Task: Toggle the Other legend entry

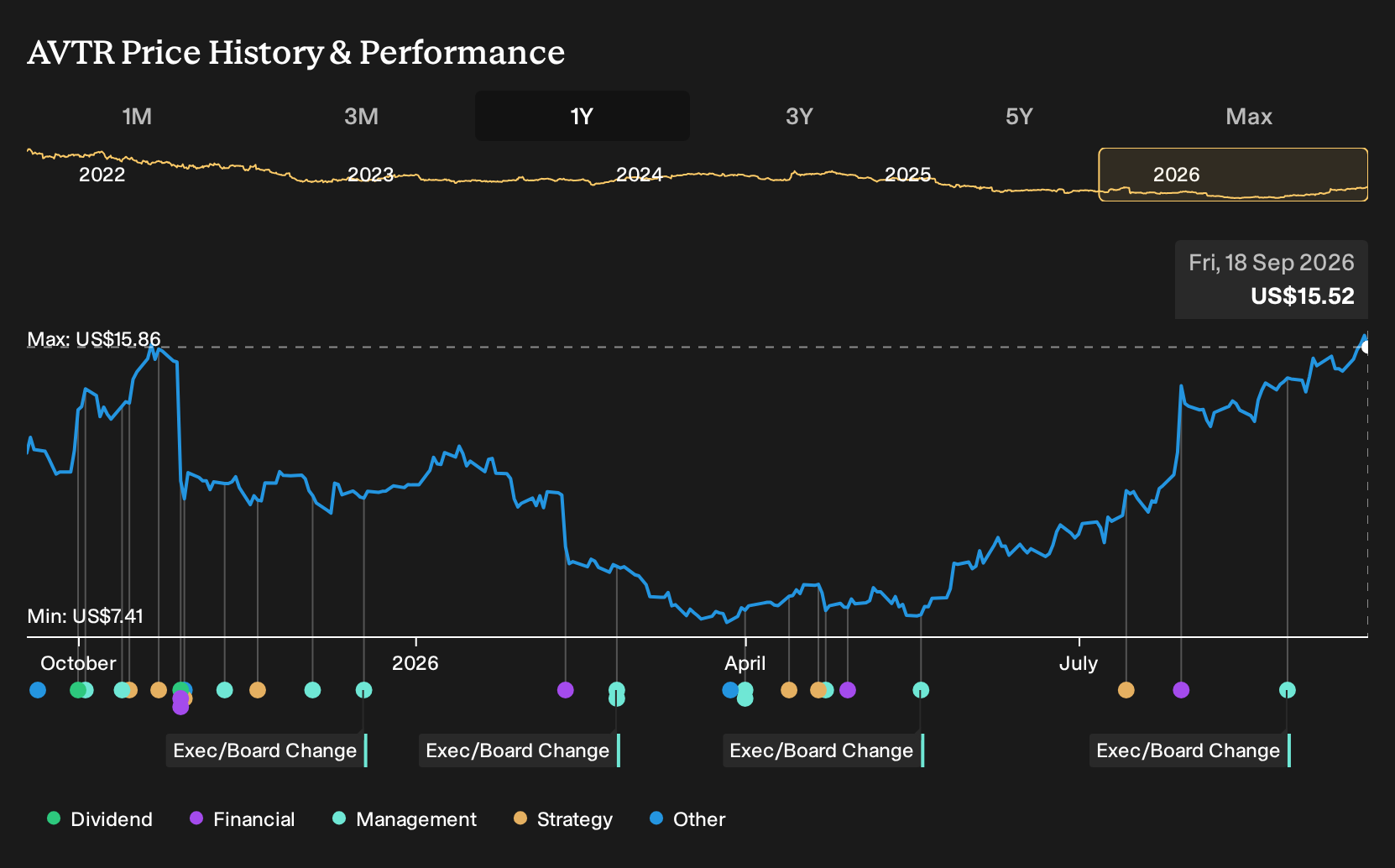Action: pyautogui.click(x=687, y=819)
